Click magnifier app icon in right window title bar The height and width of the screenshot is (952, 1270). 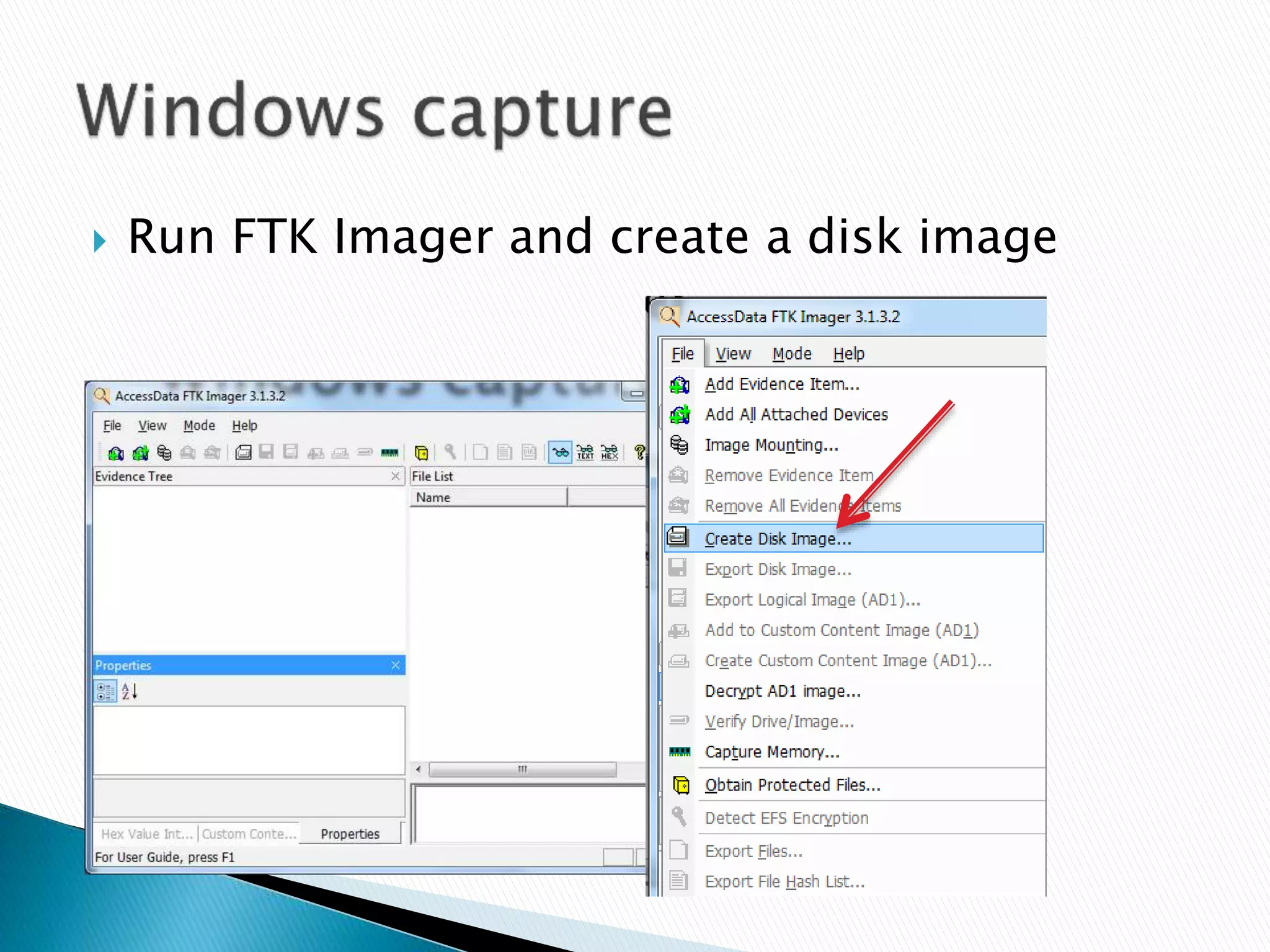point(669,317)
